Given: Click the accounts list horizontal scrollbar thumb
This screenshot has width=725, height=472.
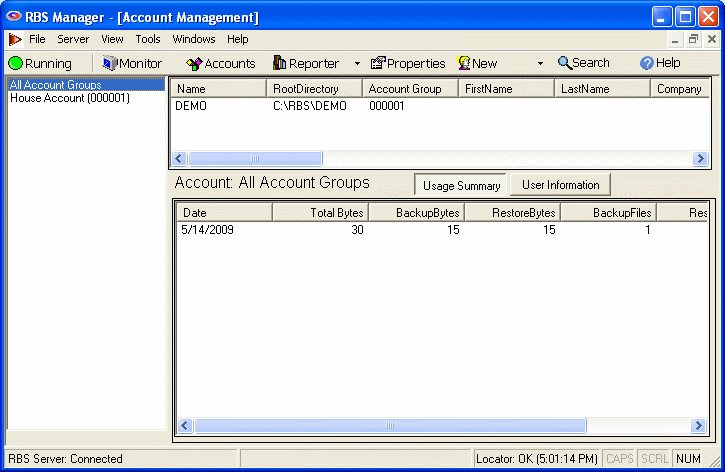Looking at the screenshot, I should [x=255, y=159].
